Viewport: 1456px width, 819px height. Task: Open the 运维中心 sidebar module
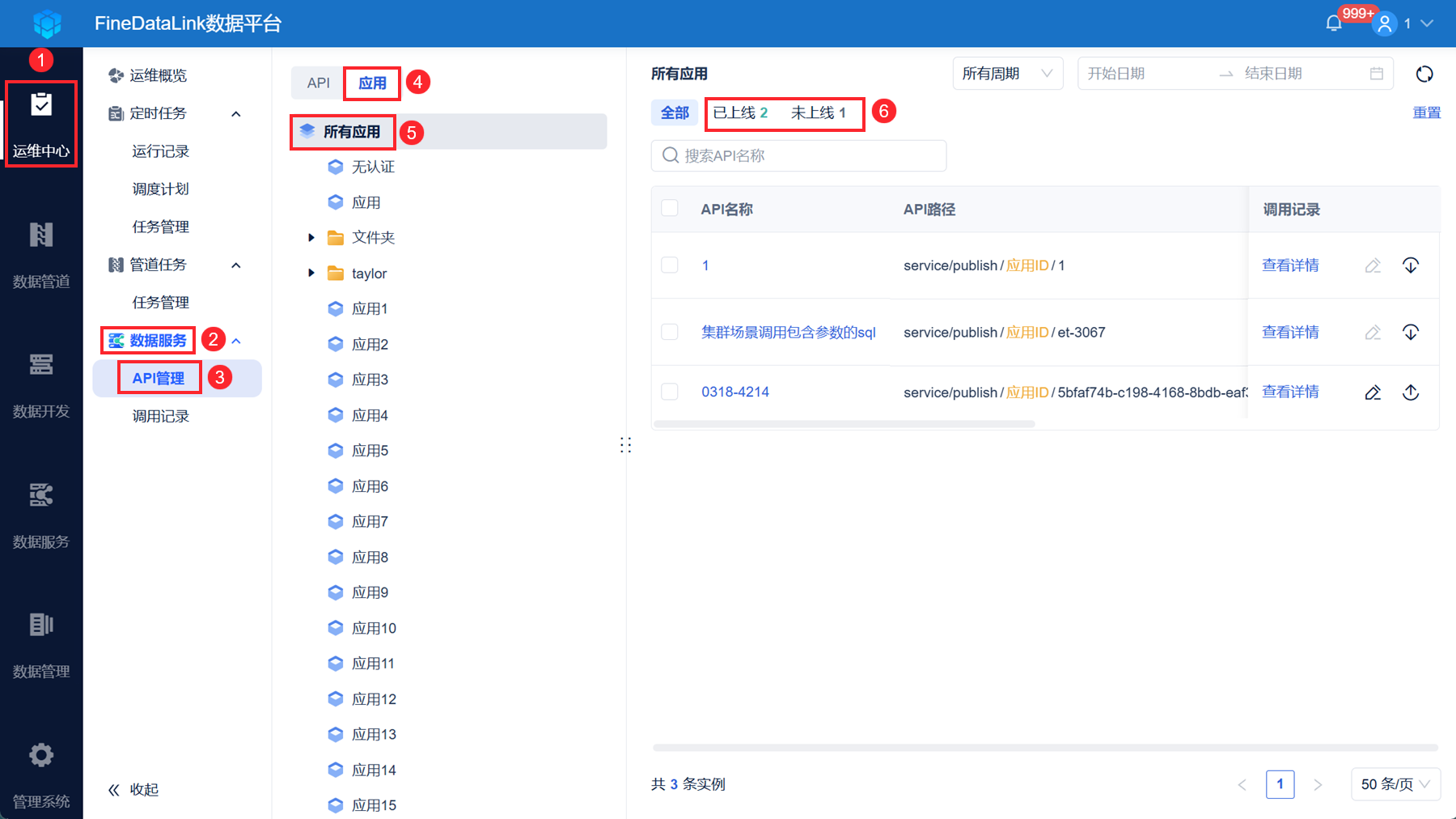41,124
